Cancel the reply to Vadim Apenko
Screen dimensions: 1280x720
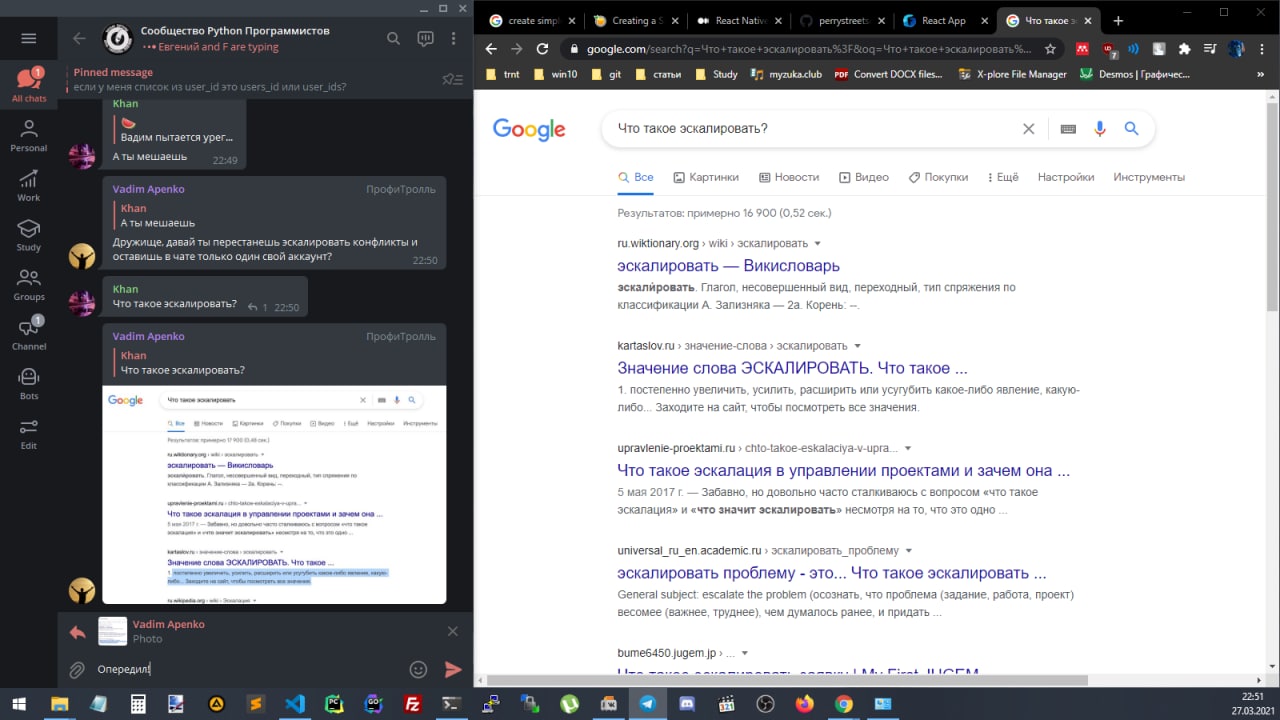click(x=453, y=631)
